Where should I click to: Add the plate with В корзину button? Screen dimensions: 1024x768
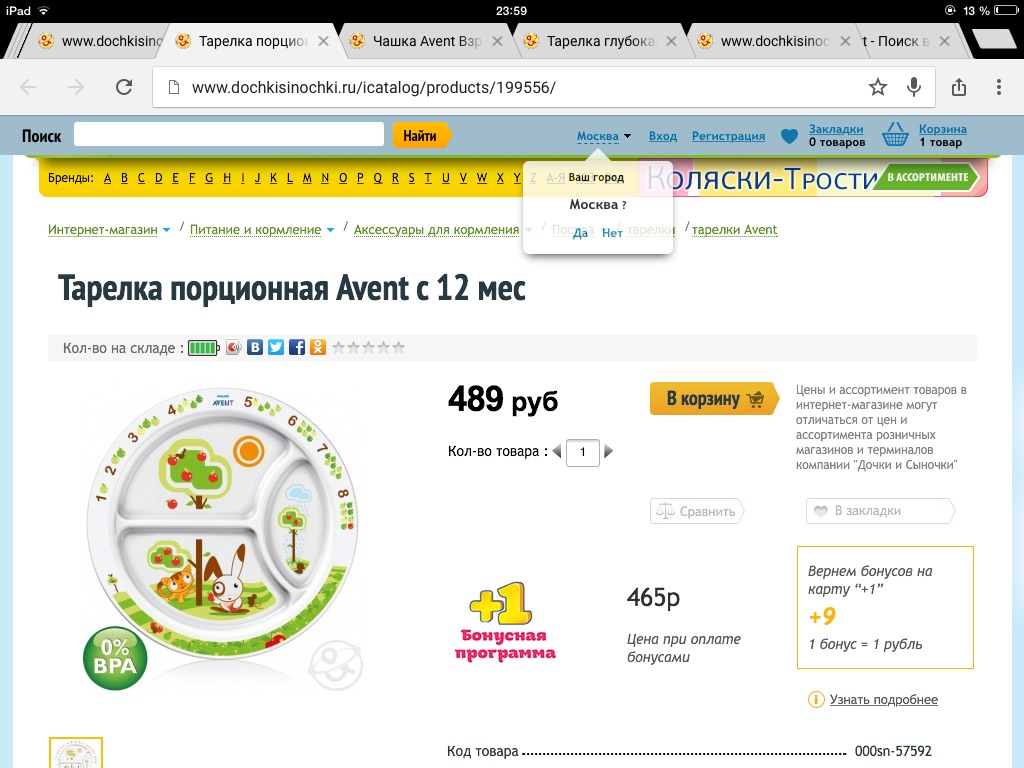coord(714,398)
